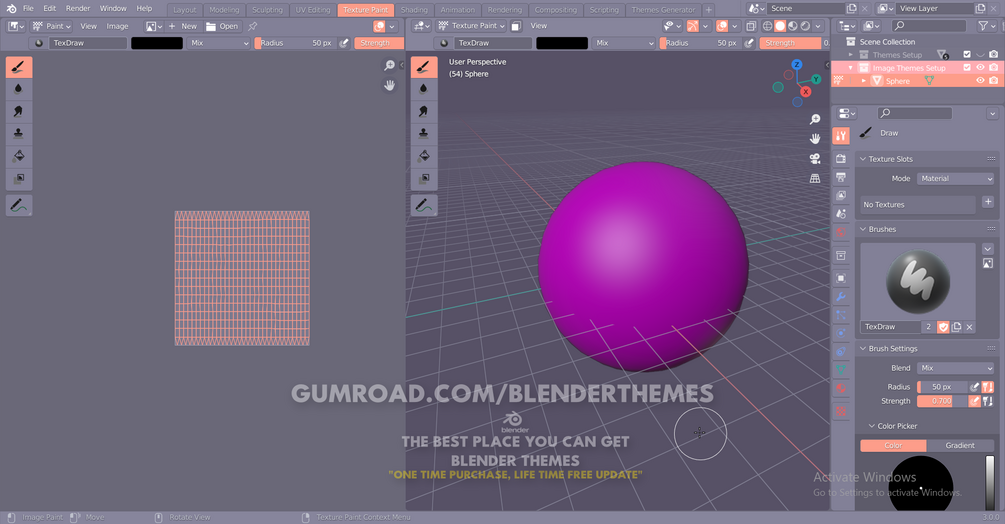The width and height of the screenshot is (1005, 524).
Task: Click the Open image button
Action: point(222,26)
